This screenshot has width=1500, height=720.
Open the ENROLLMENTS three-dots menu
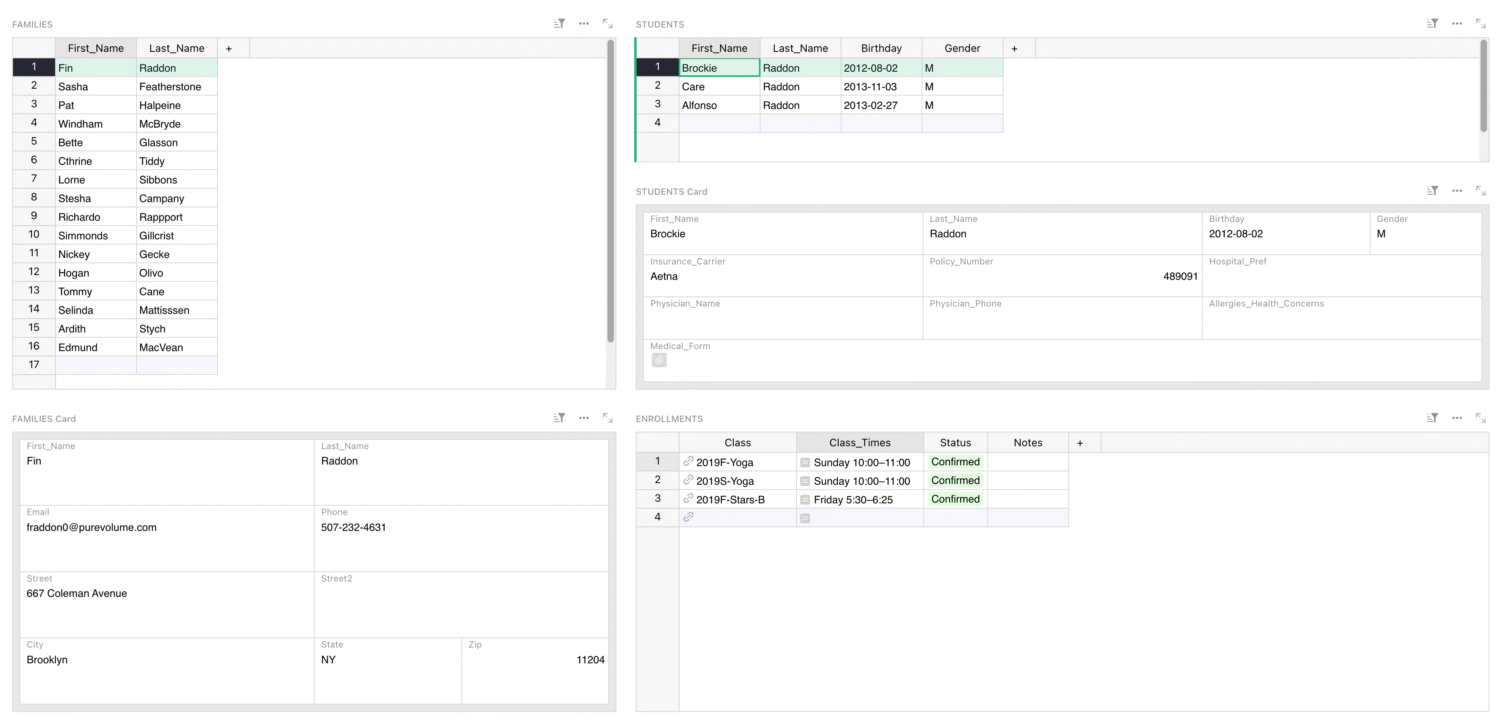[x=1457, y=418]
